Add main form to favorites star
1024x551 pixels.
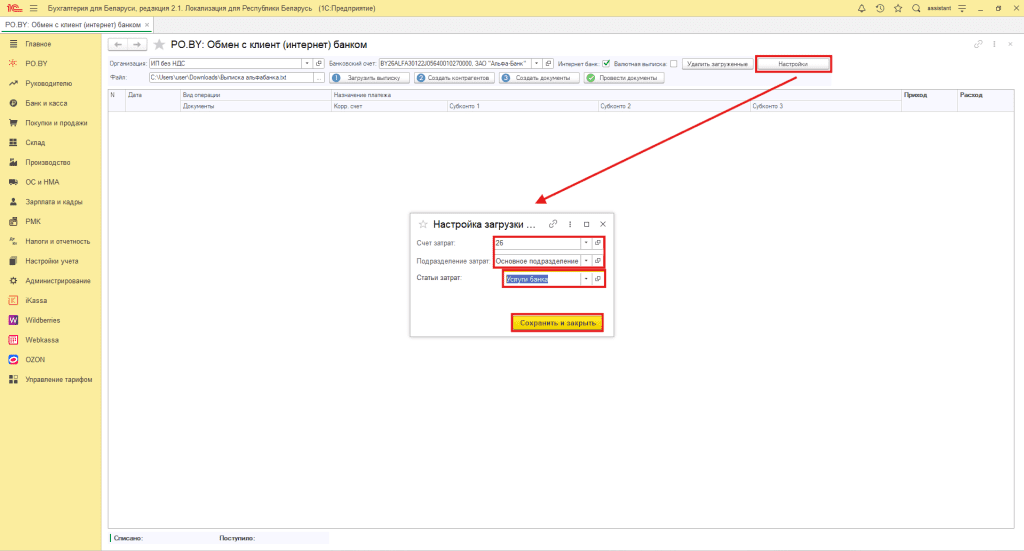[x=159, y=45]
